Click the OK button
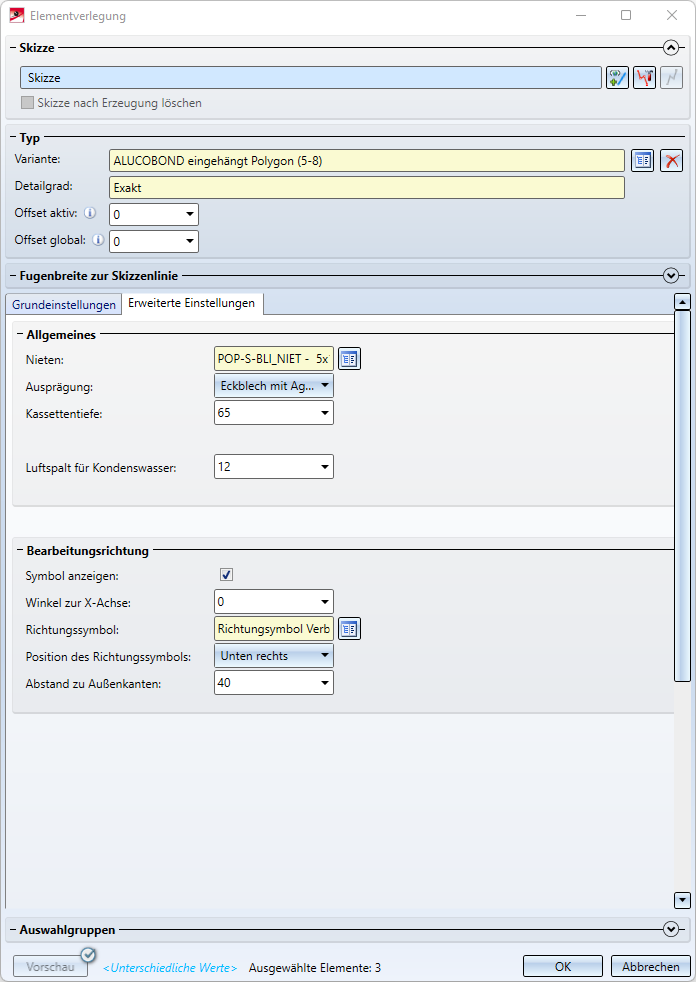Image resolution: width=696 pixels, height=982 pixels. pyautogui.click(x=563, y=966)
